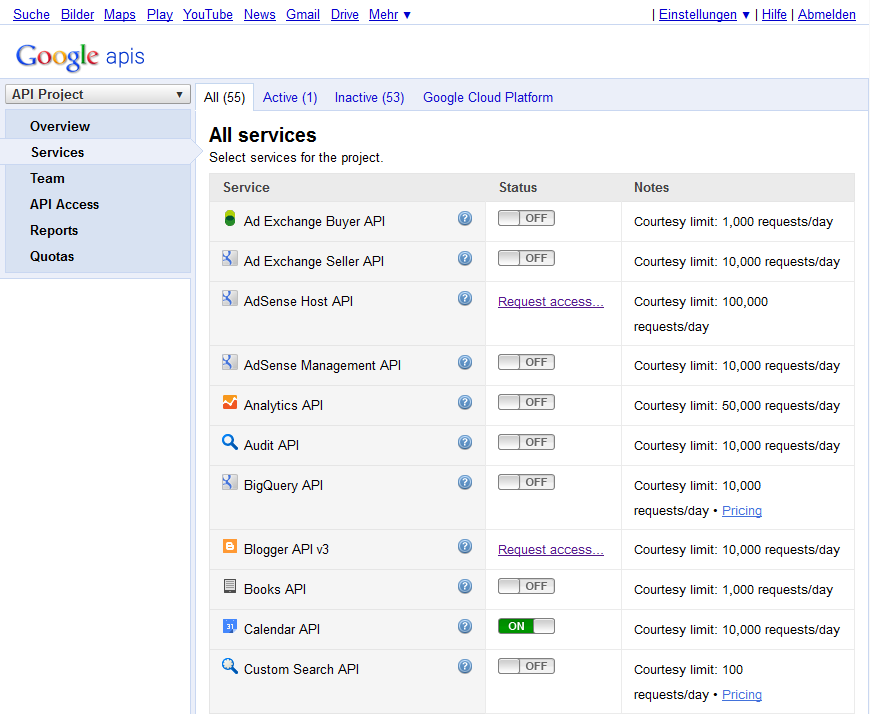Open the Google Cloud Platform tab
This screenshot has width=870, height=714.
(x=488, y=97)
